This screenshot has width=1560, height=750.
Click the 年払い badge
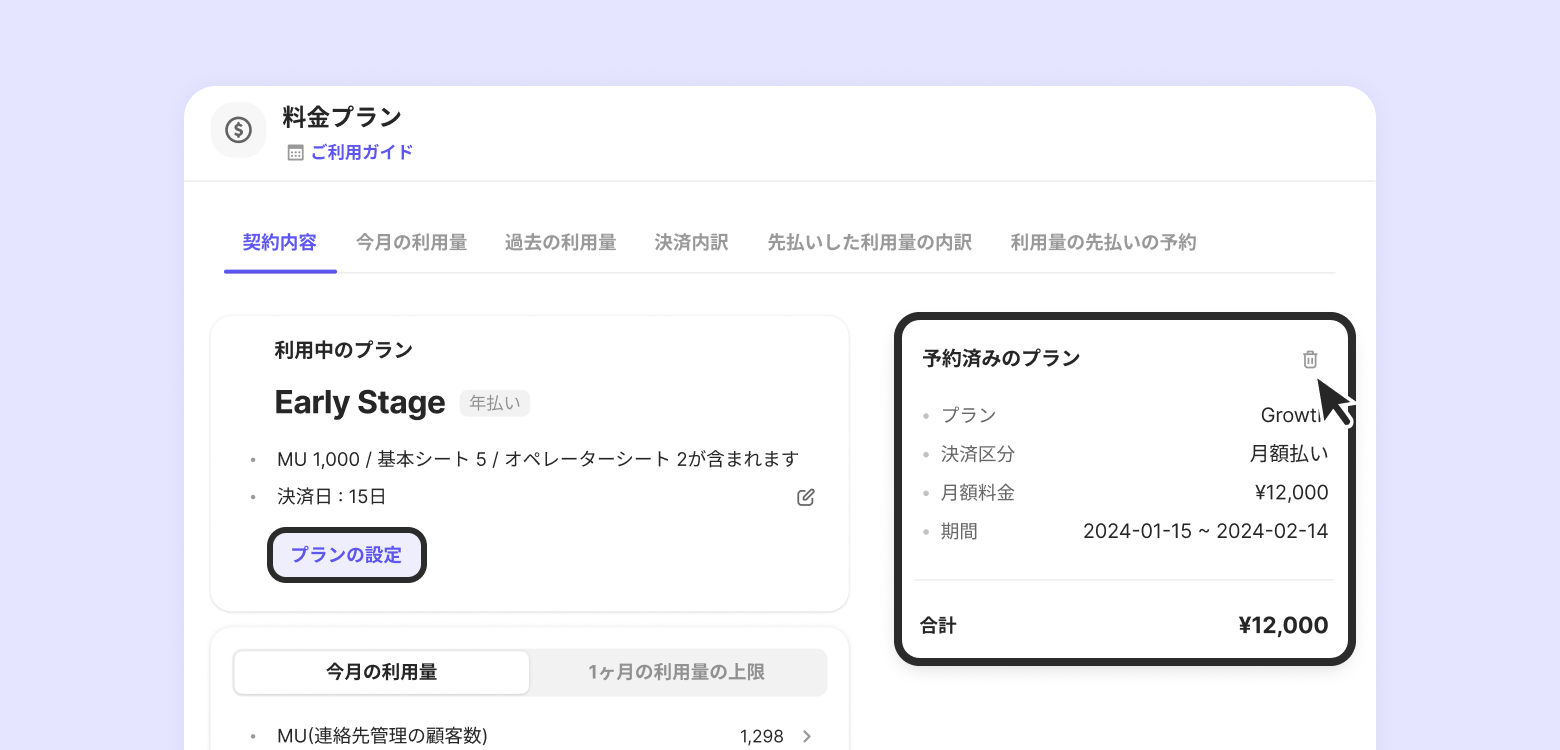pos(495,403)
